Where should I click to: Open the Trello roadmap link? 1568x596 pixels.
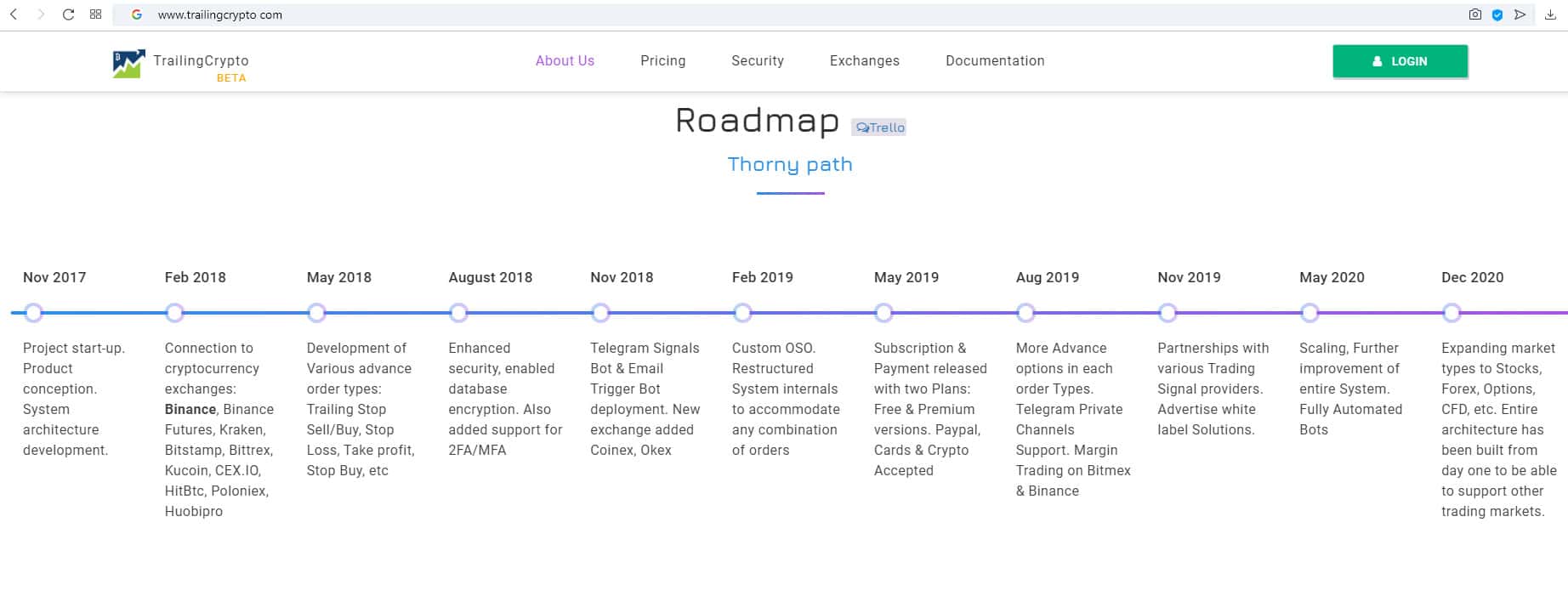point(879,128)
